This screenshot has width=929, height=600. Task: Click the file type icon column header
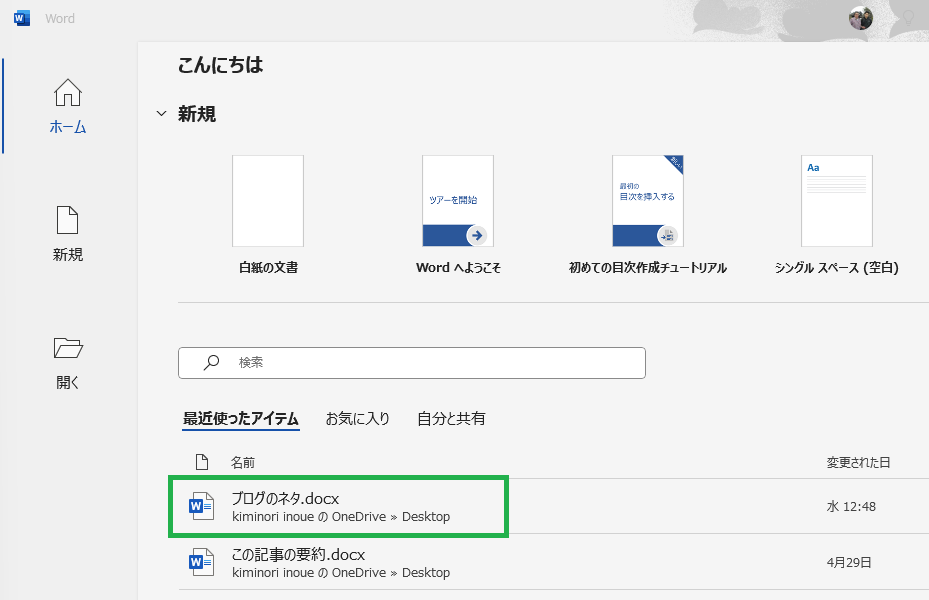click(x=201, y=462)
